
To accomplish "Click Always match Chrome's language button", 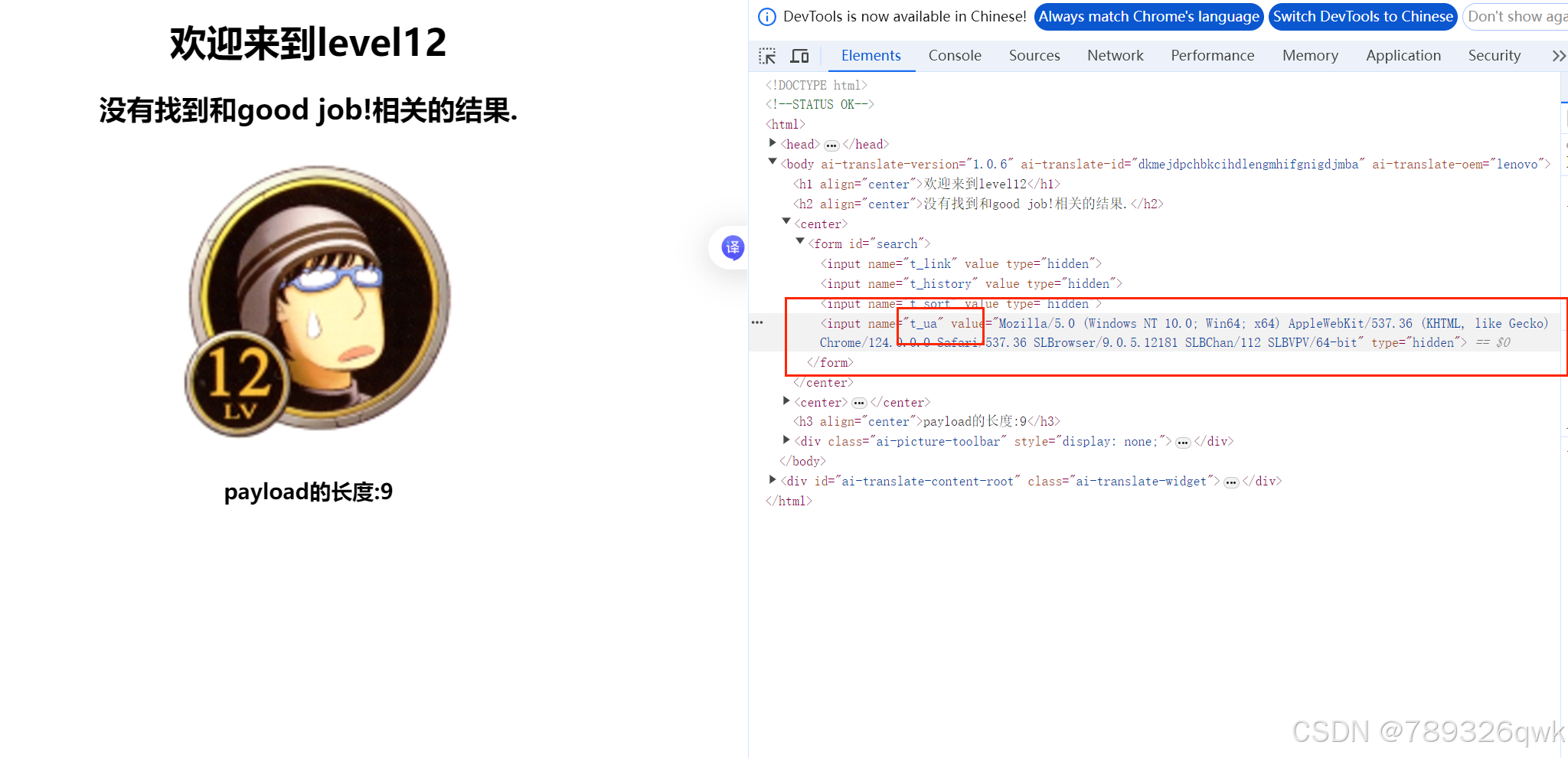I will [x=1148, y=17].
